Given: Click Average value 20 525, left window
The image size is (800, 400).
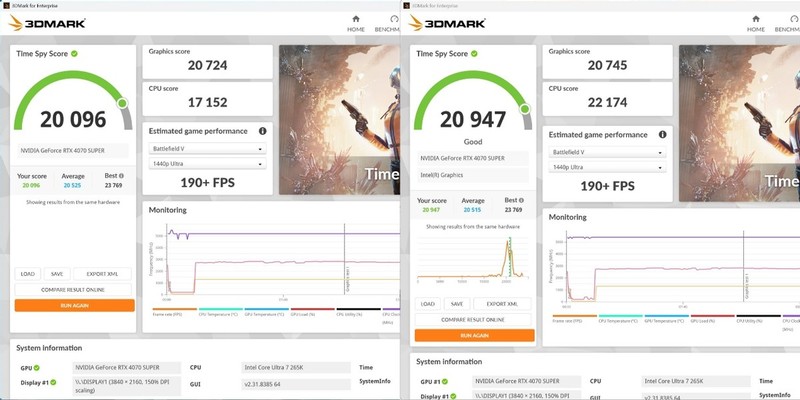Looking at the screenshot, I should 73,185.
